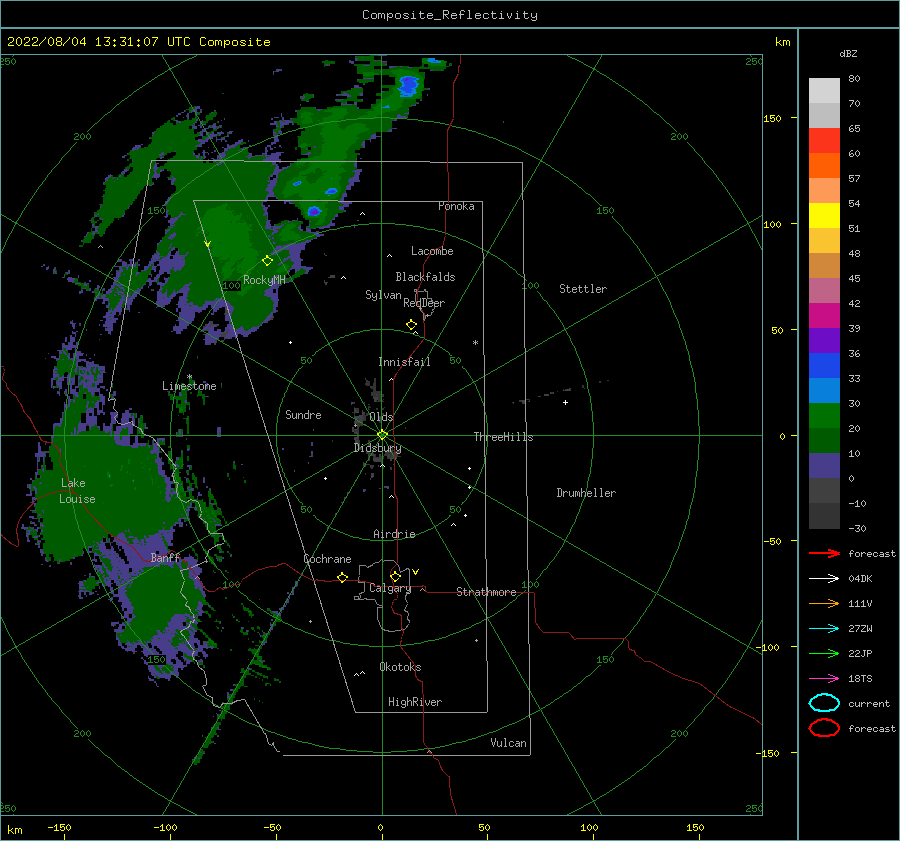
Task: Select the 65 dBZ red color swatch
Action: click(x=824, y=140)
